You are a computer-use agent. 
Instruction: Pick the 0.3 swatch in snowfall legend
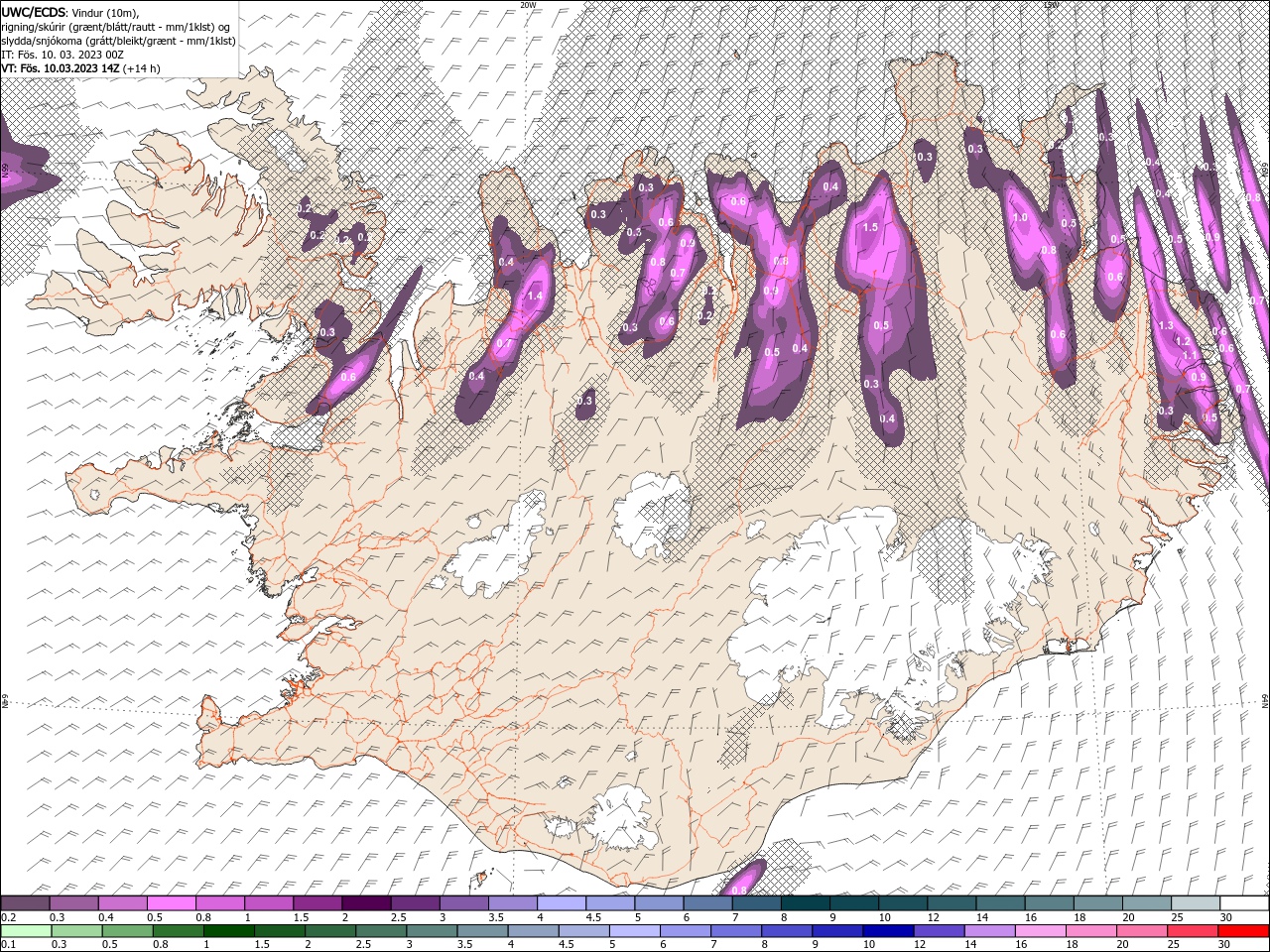click(x=73, y=903)
